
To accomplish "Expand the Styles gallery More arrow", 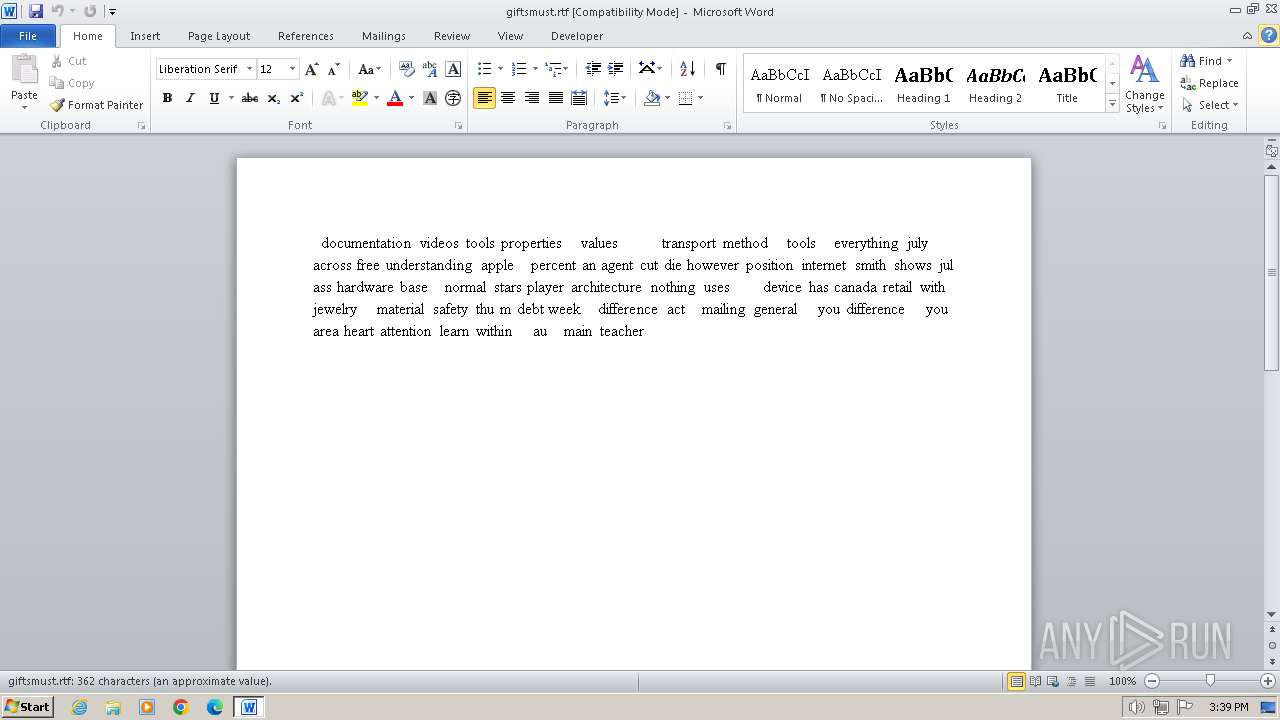I will click(x=1112, y=103).
